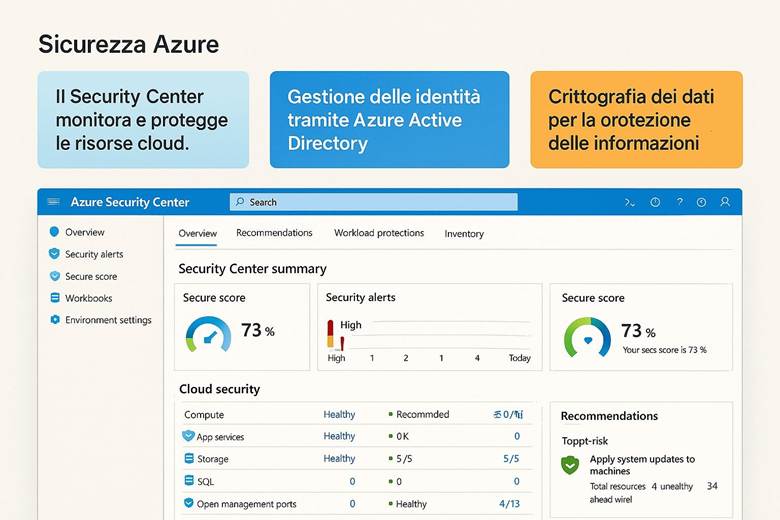Viewport: 780px width, 520px height.
Task: Open the hamburger menu icon
Action: (x=53, y=202)
